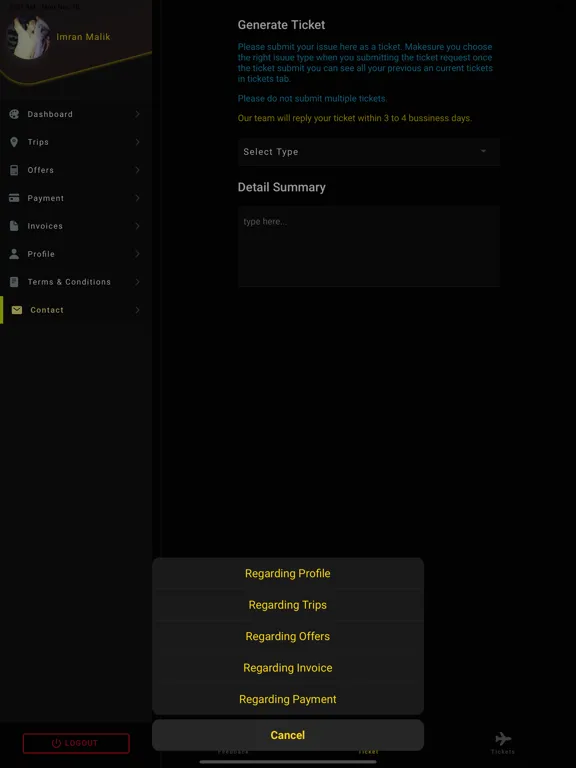Screen dimensions: 576x768
Task: Open the Profile sidebar item
Action: click(x=76, y=254)
